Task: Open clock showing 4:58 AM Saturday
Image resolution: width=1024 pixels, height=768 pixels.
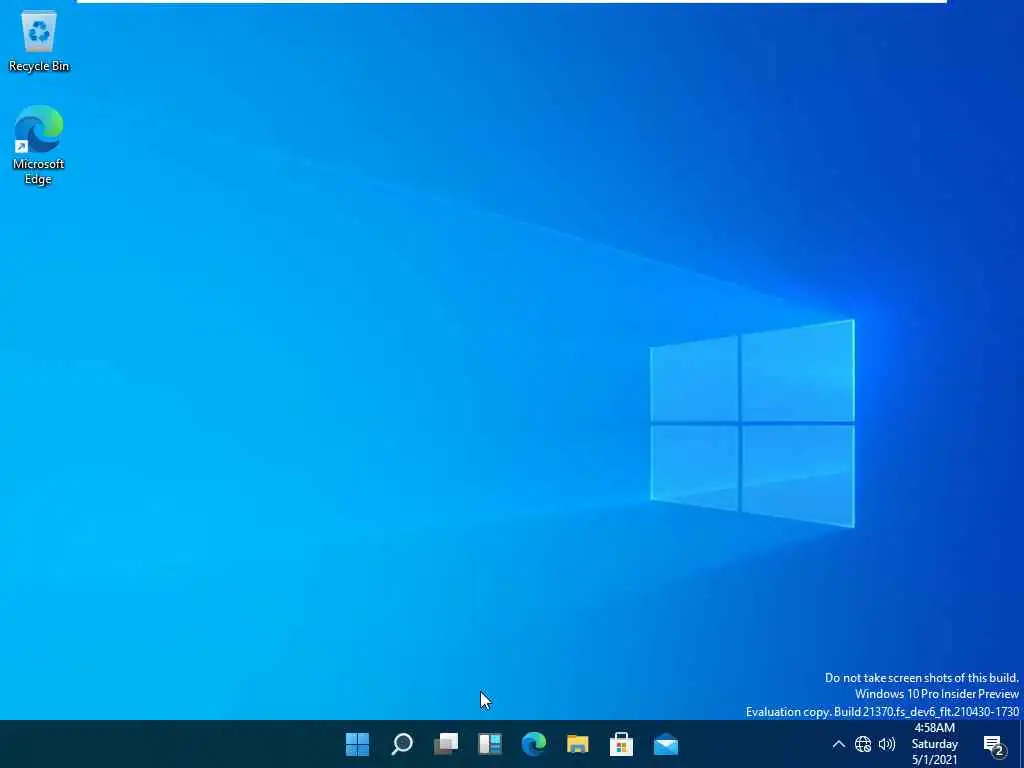Action: [x=935, y=744]
